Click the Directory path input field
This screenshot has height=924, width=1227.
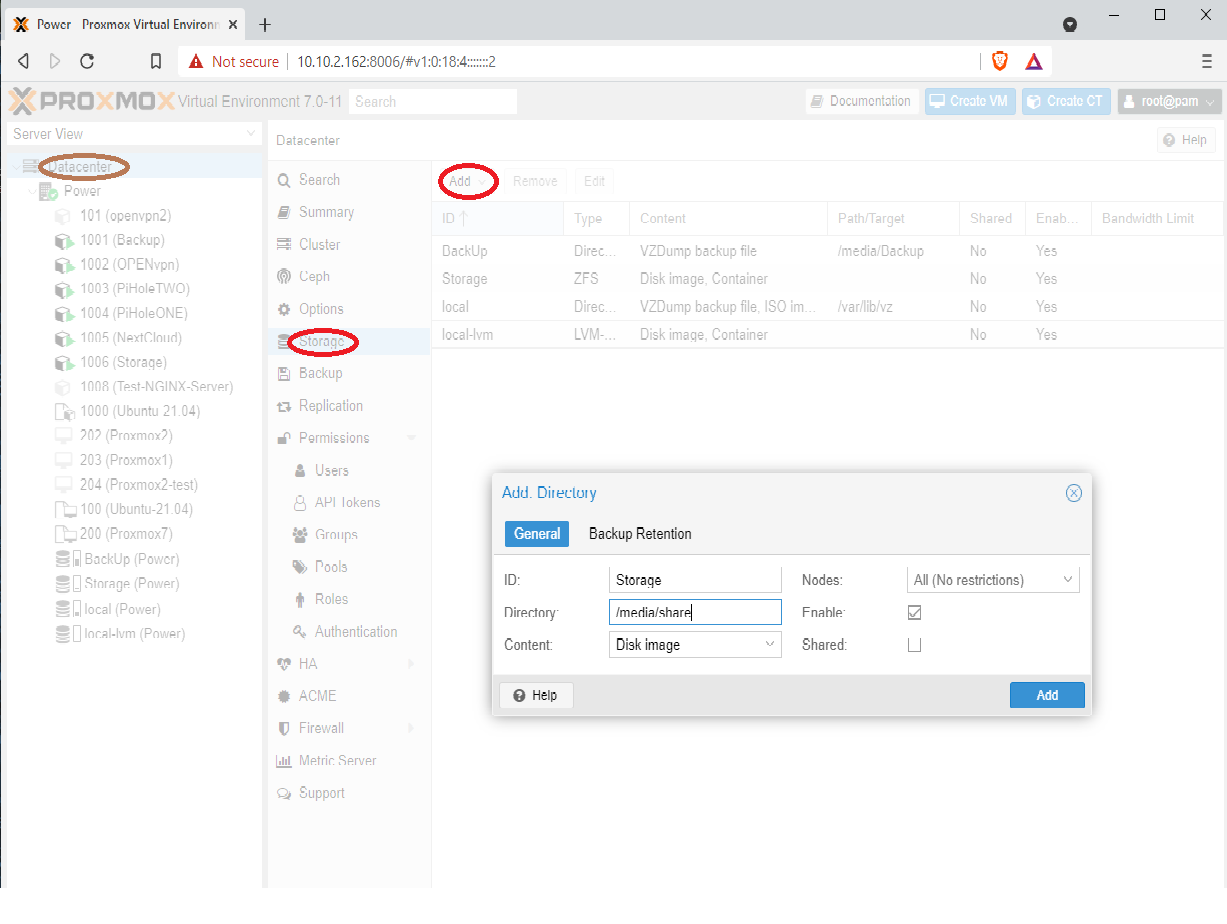(694, 612)
